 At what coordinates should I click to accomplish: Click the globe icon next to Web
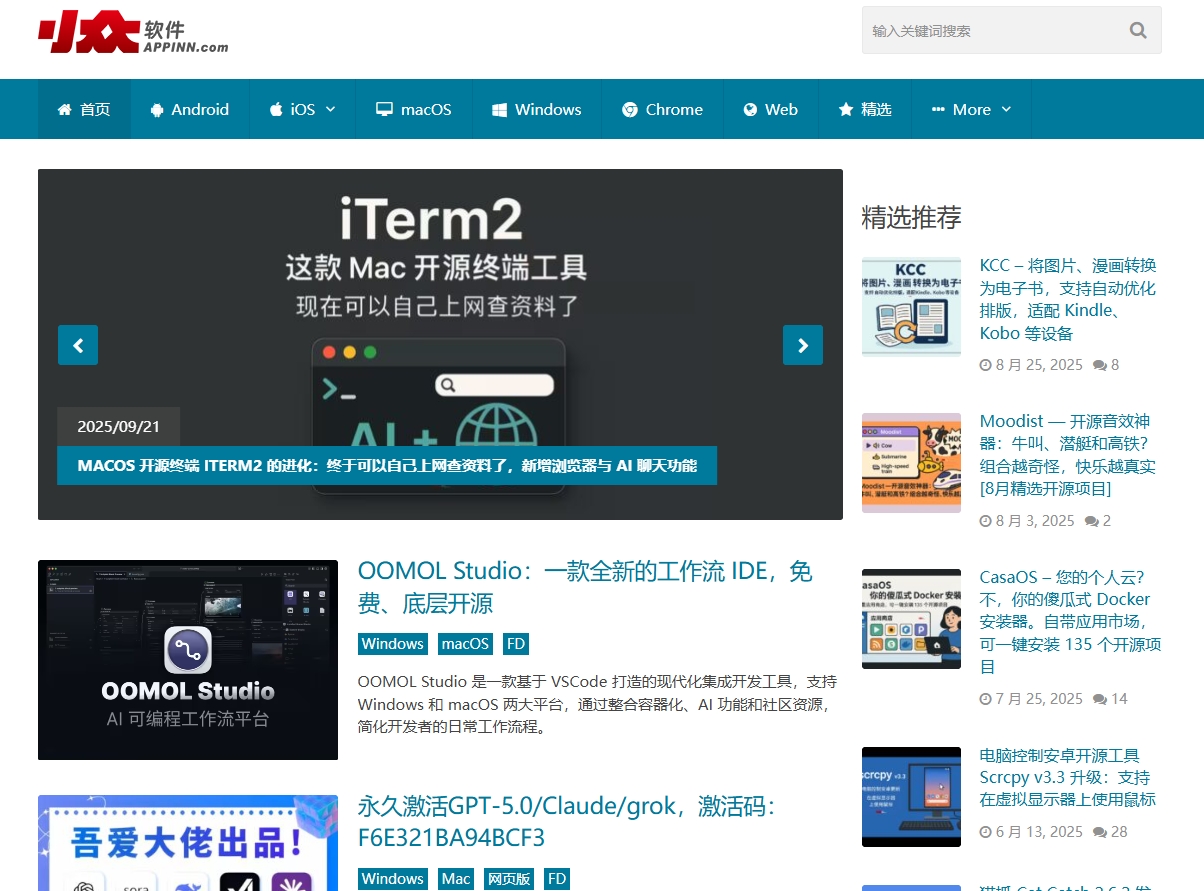tap(751, 110)
